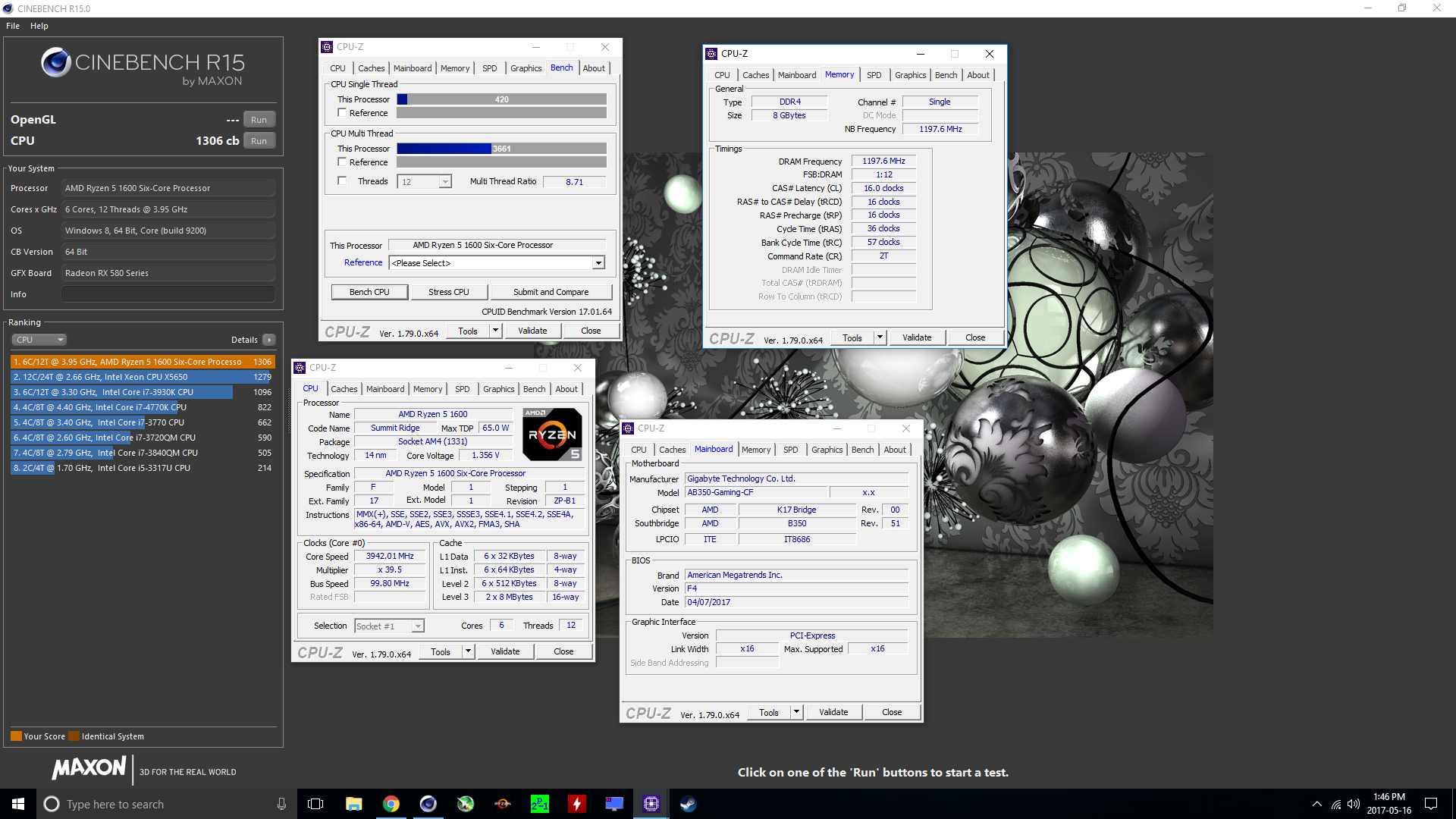Open network status tray icon
Screen dimensions: 1456x819
tap(1336, 804)
